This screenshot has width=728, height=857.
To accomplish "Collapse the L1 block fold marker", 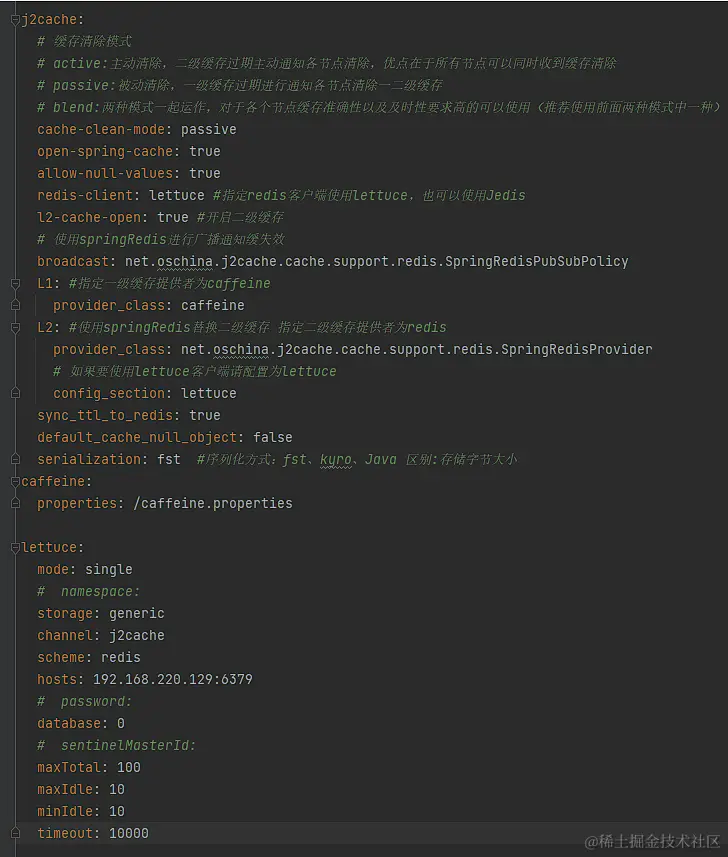I will point(15,284).
